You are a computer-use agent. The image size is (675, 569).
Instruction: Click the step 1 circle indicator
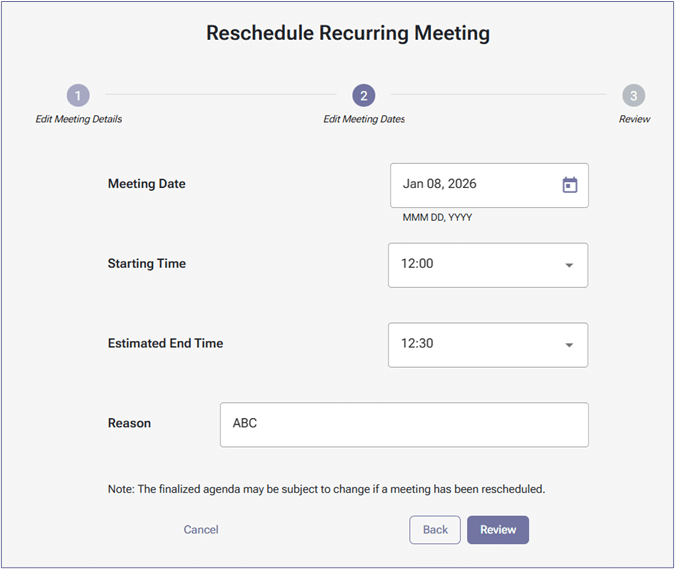pos(78,96)
